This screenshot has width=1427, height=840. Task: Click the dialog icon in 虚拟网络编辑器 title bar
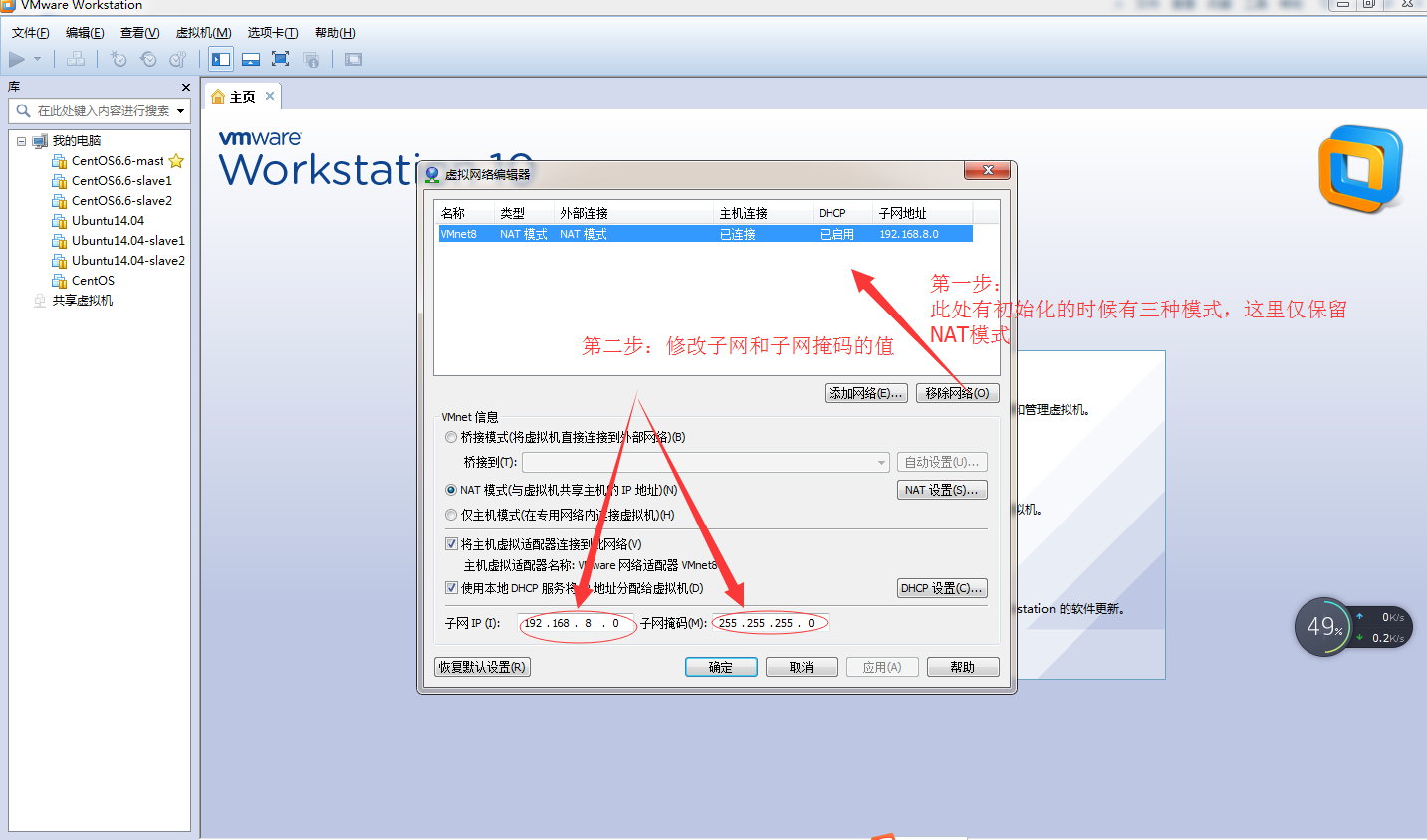click(432, 174)
